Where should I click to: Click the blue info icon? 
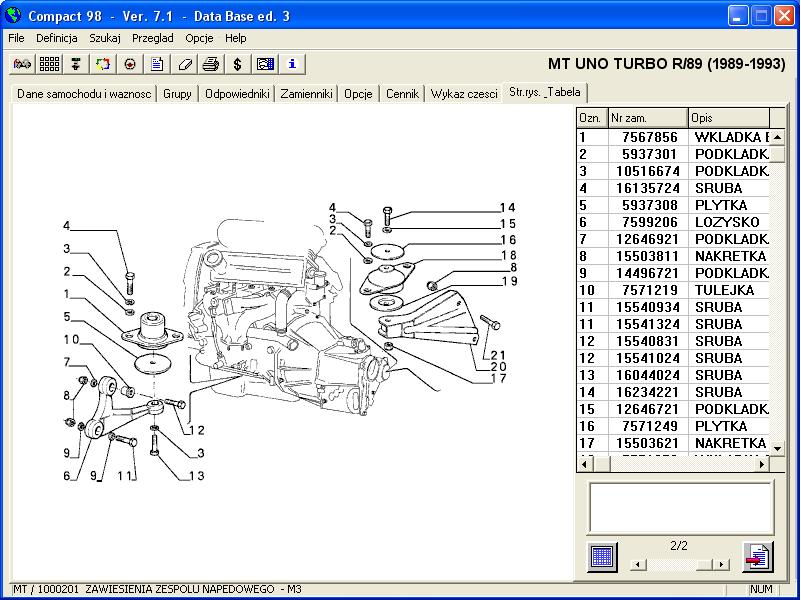pos(291,64)
